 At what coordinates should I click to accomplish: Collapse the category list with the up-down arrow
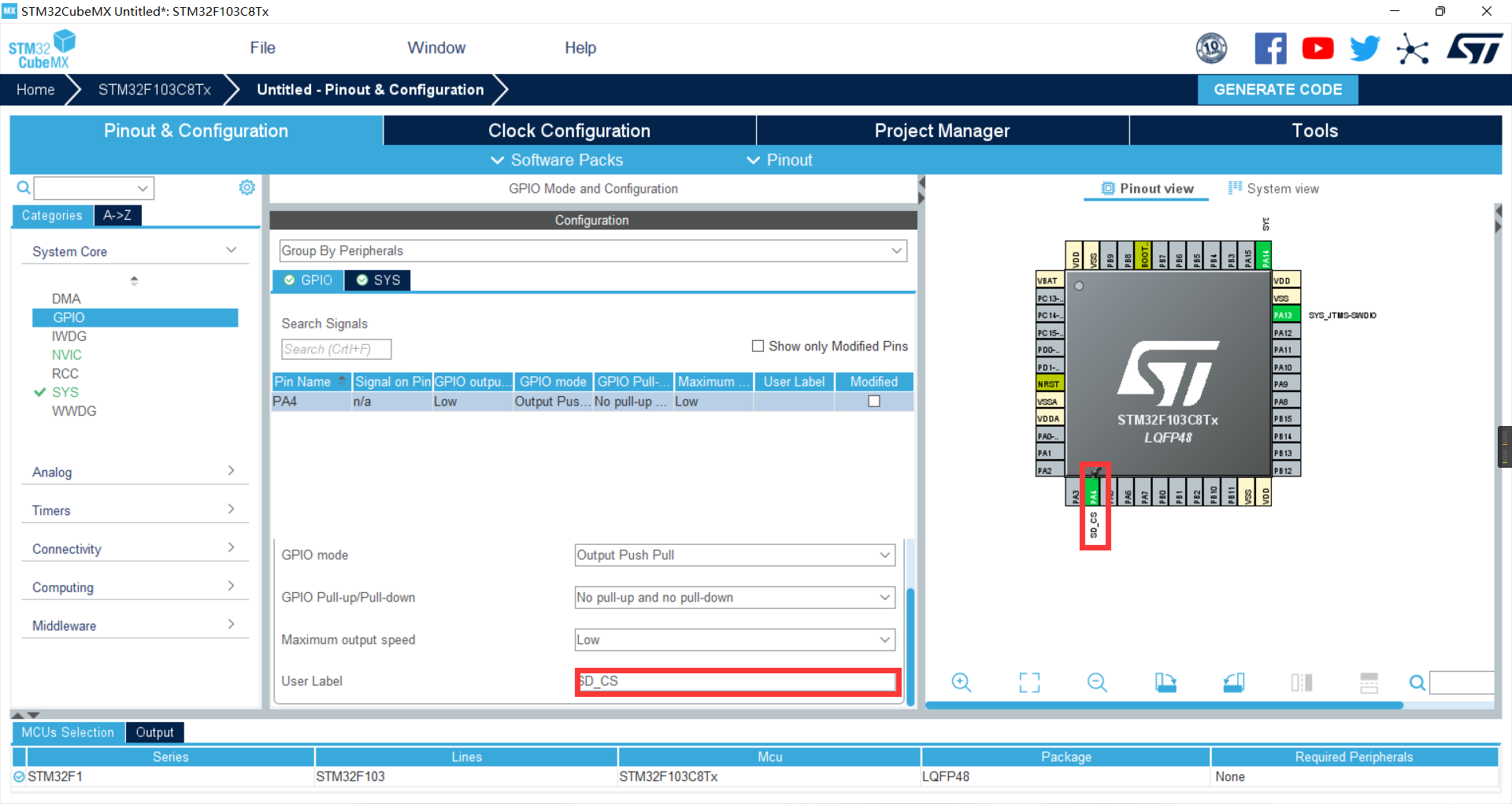tap(134, 280)
